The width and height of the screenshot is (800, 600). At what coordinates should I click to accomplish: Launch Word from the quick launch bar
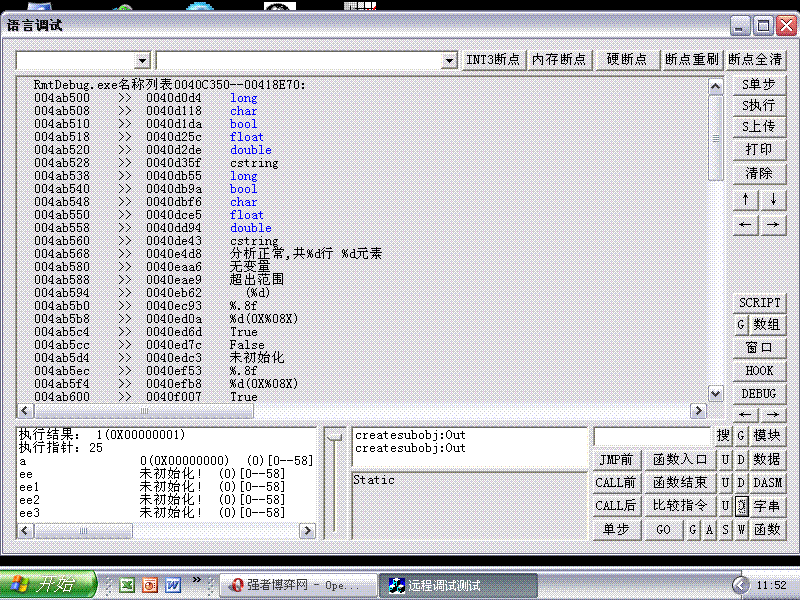tap(173, 585)
